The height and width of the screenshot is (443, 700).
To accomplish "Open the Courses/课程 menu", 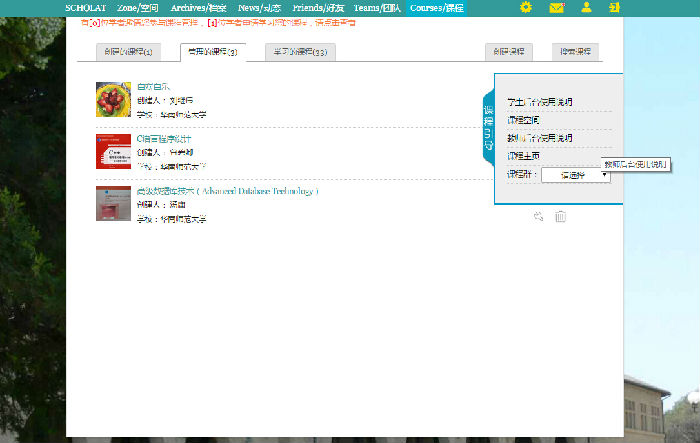I will tap(436, 8).
